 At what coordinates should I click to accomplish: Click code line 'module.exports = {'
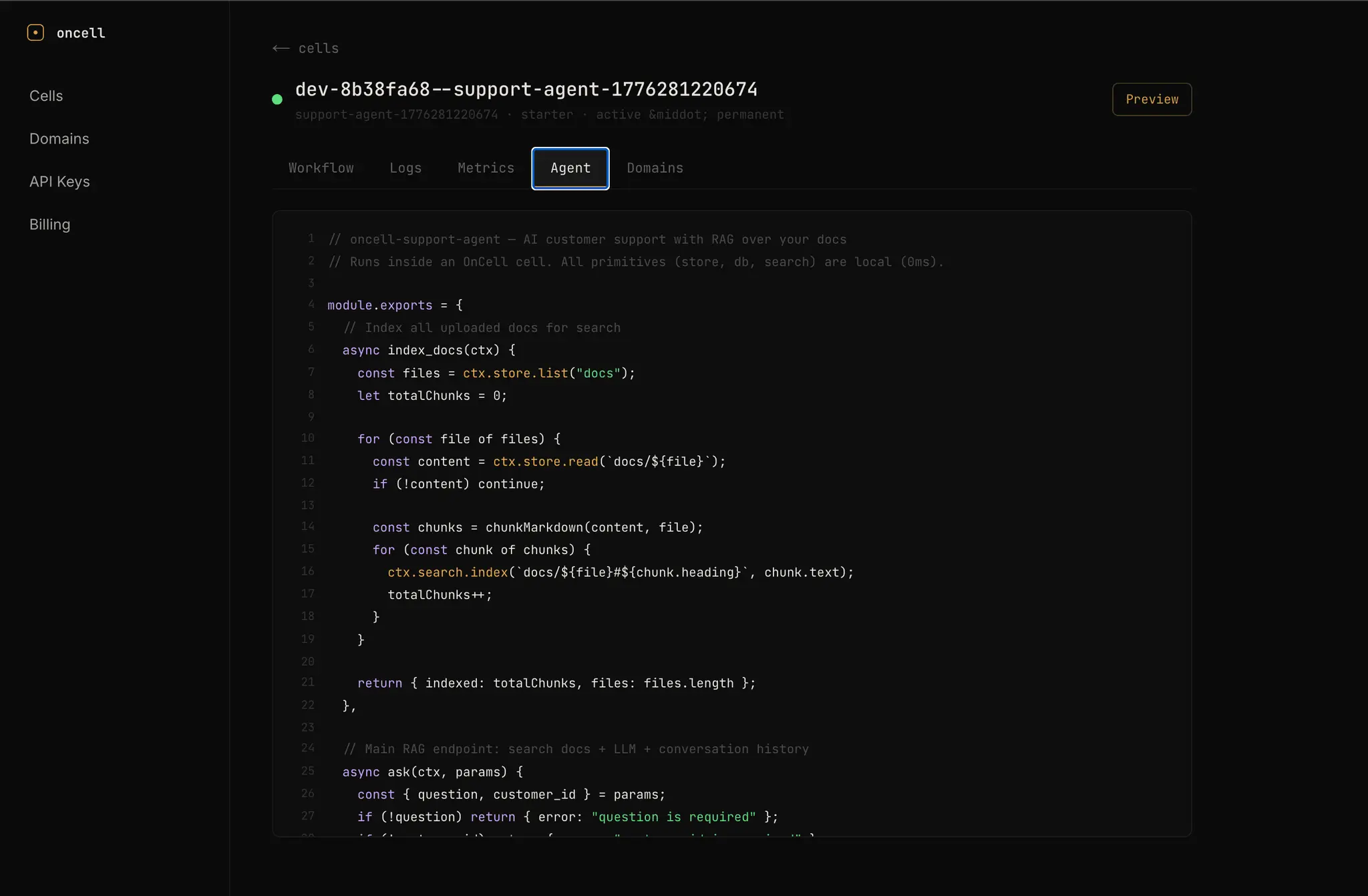395,305
